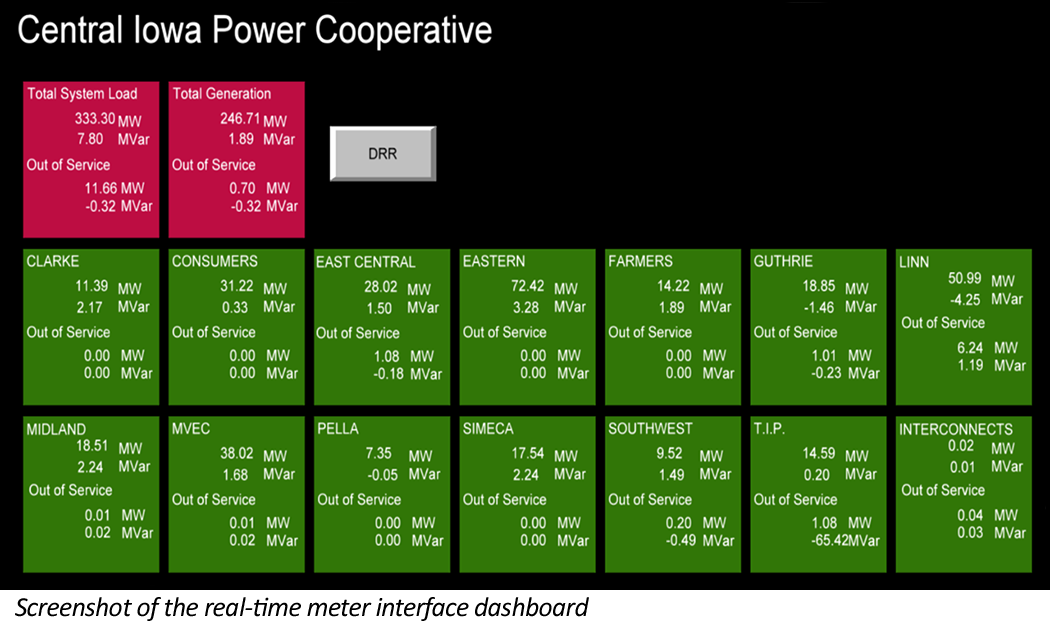1050x625 pixels.
Task: Select the FARMERS meter tile
Action: tap(672, 325)
